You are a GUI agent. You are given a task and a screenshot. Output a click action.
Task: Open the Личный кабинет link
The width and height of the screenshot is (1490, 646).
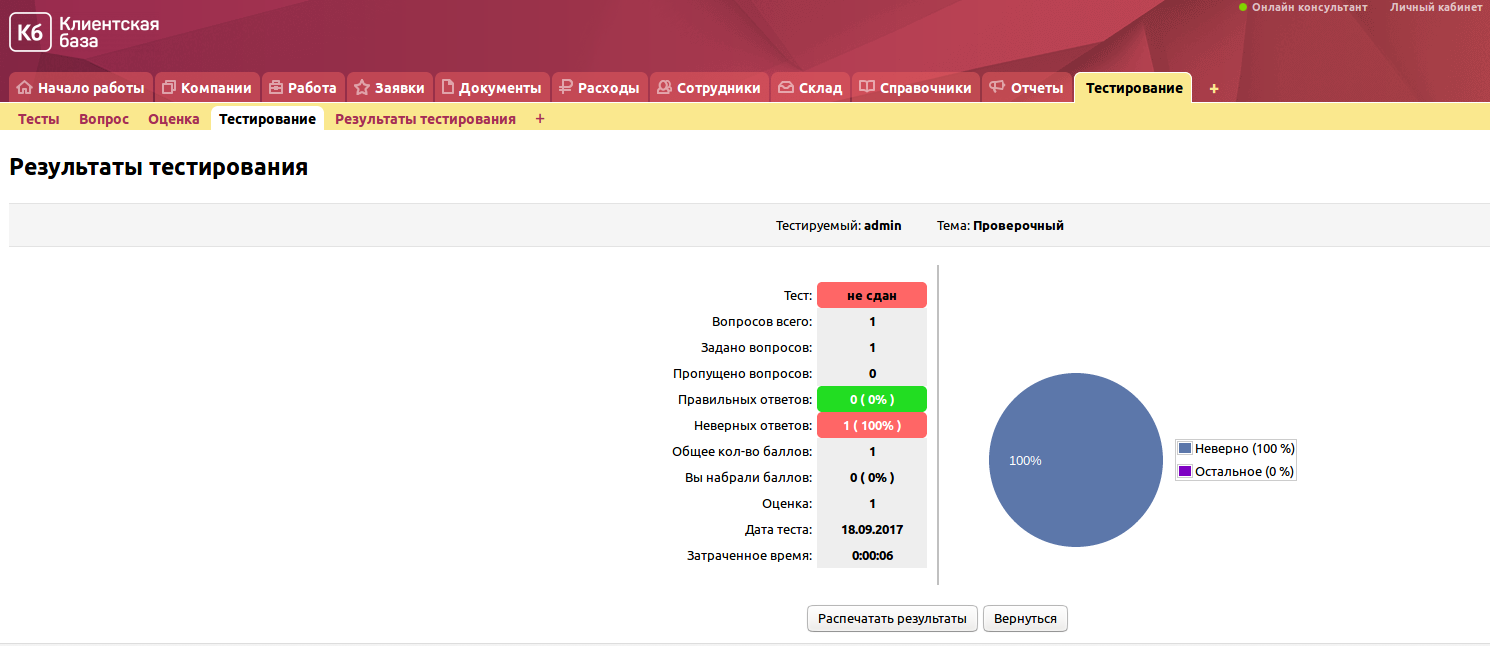(x=1436, y=7)
